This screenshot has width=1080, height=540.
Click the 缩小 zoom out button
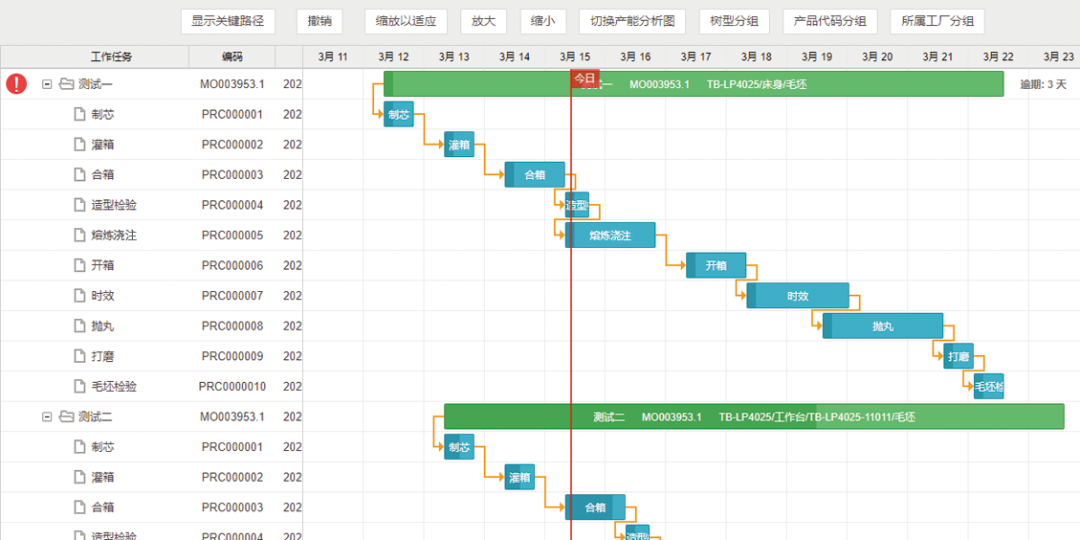pos(543,21)
